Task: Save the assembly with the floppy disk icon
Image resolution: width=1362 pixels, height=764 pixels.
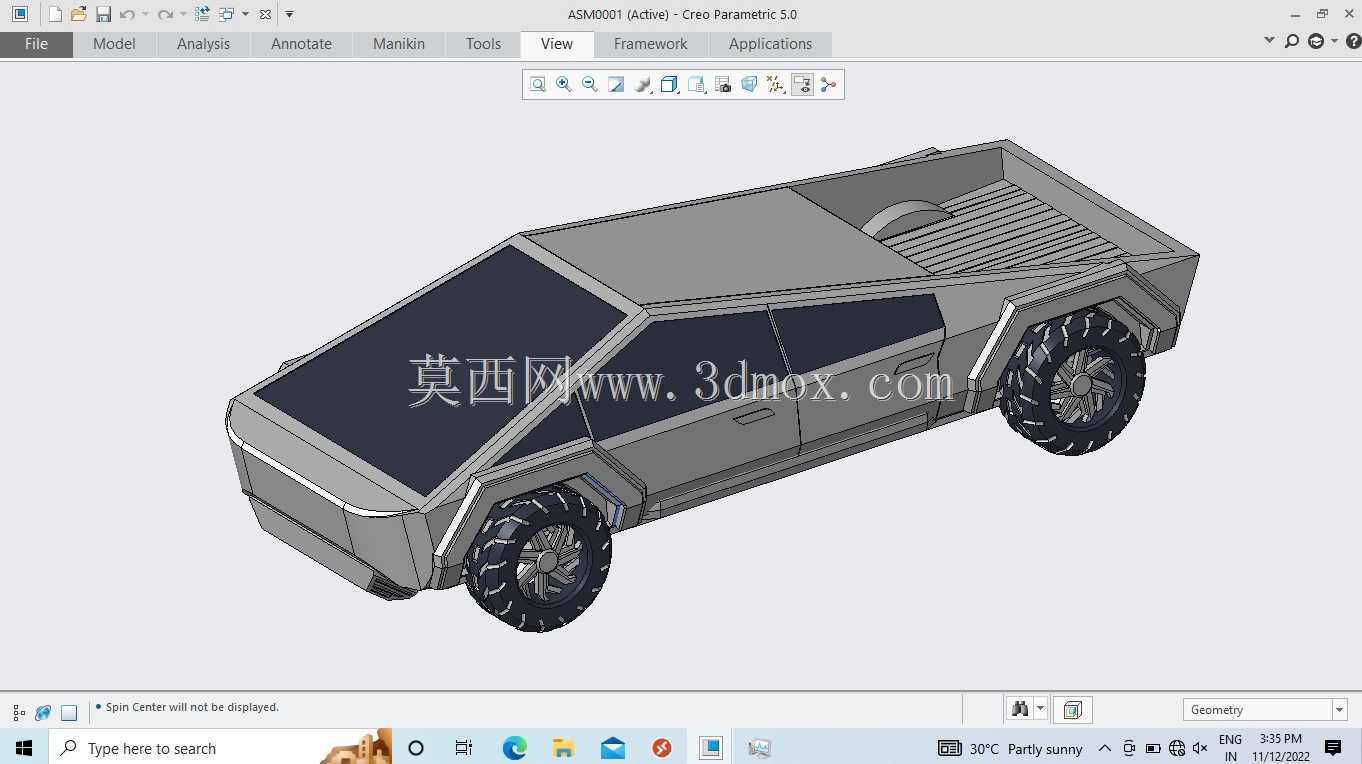Action: (x=103, y=14)
